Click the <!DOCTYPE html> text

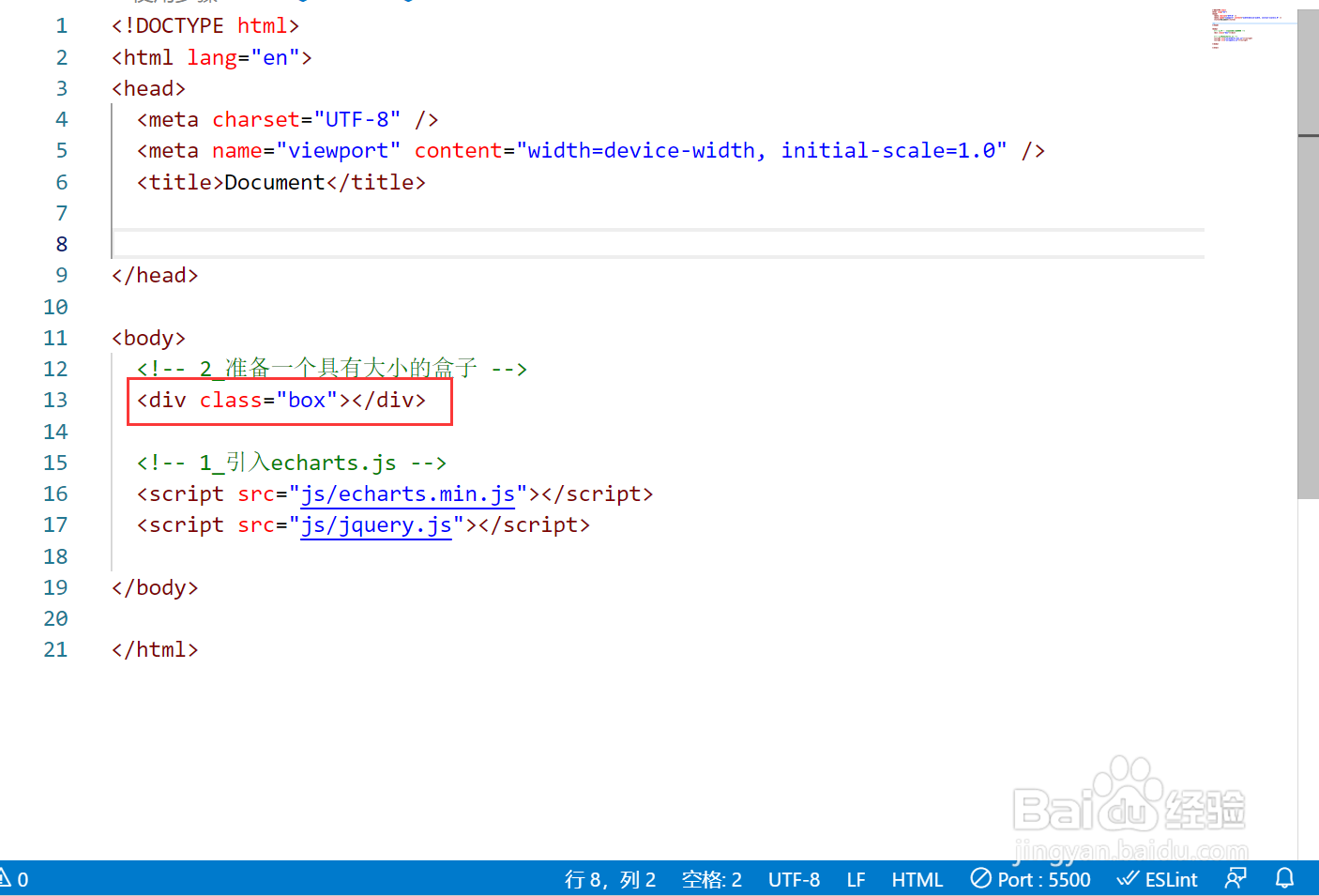tap(205, 26)
